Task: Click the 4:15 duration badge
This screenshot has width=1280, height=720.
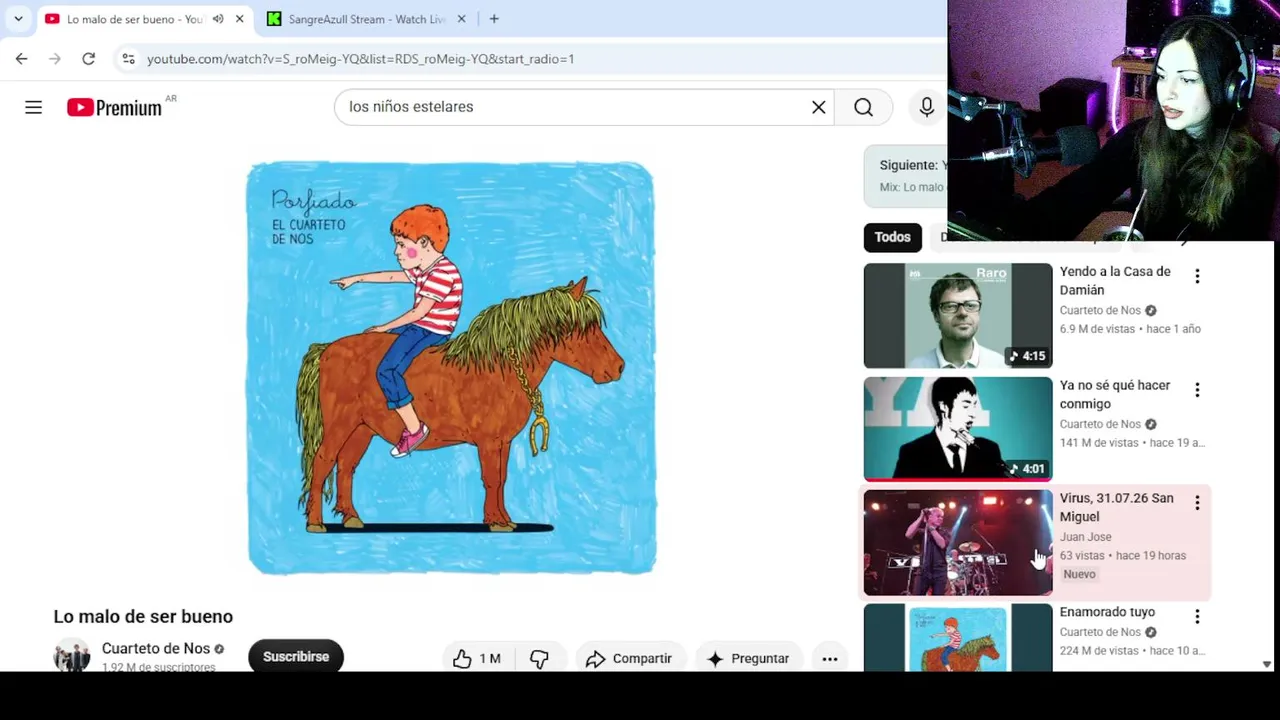Action: [1027, 356]
